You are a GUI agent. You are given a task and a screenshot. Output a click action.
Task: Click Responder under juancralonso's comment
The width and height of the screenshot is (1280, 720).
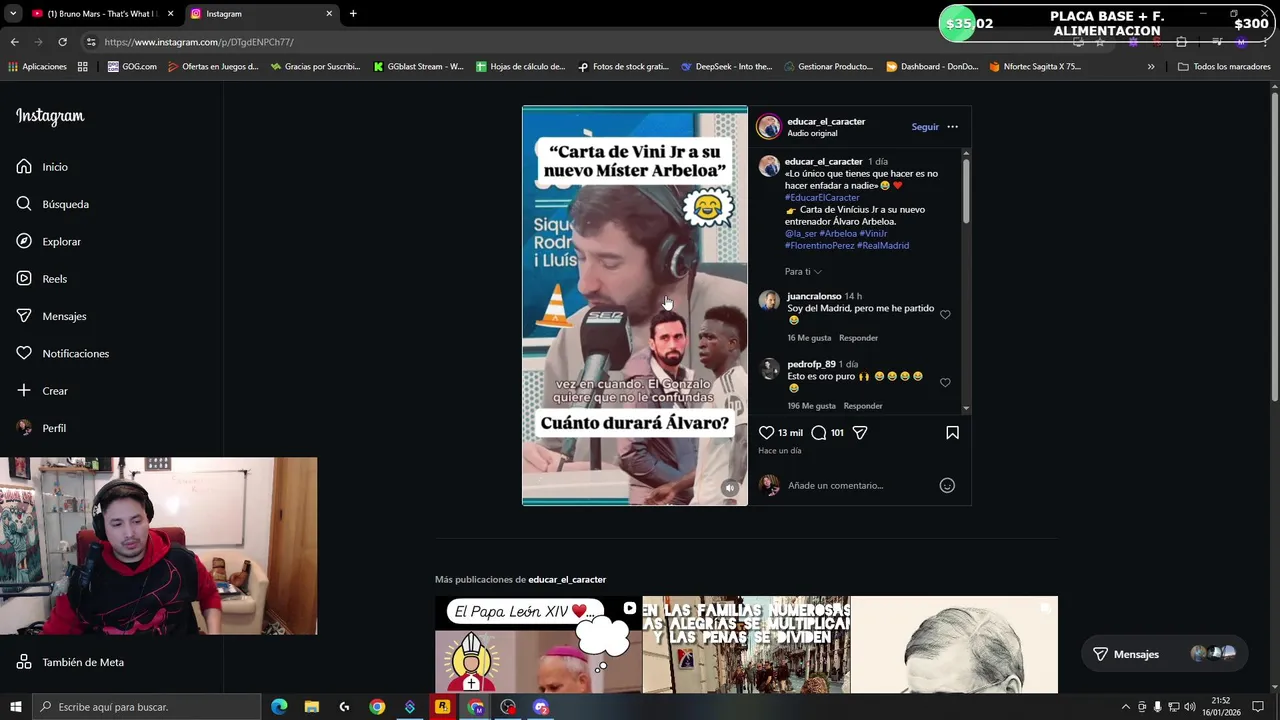858,338
